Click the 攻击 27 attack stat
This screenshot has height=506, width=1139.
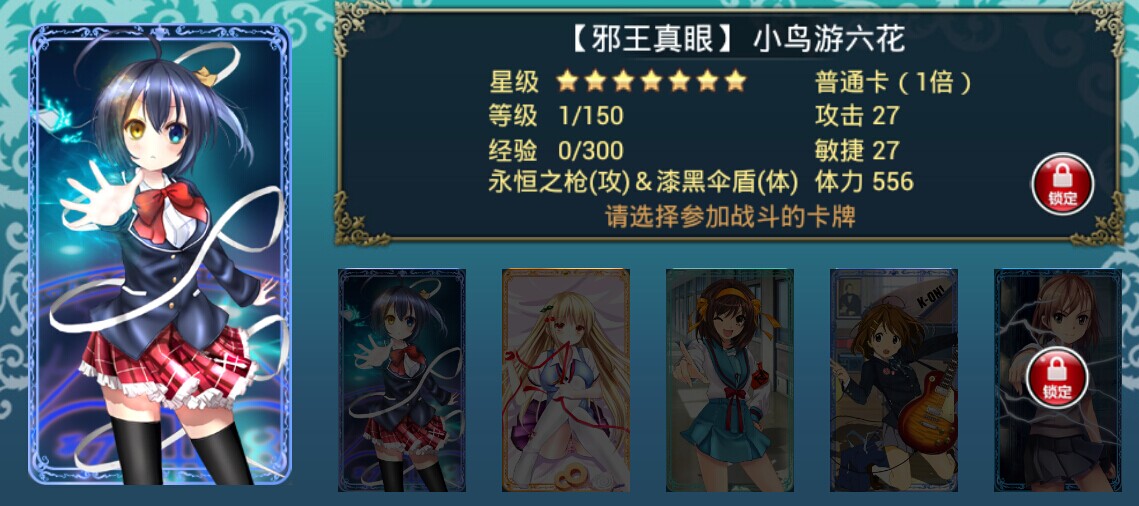(857, 115)
